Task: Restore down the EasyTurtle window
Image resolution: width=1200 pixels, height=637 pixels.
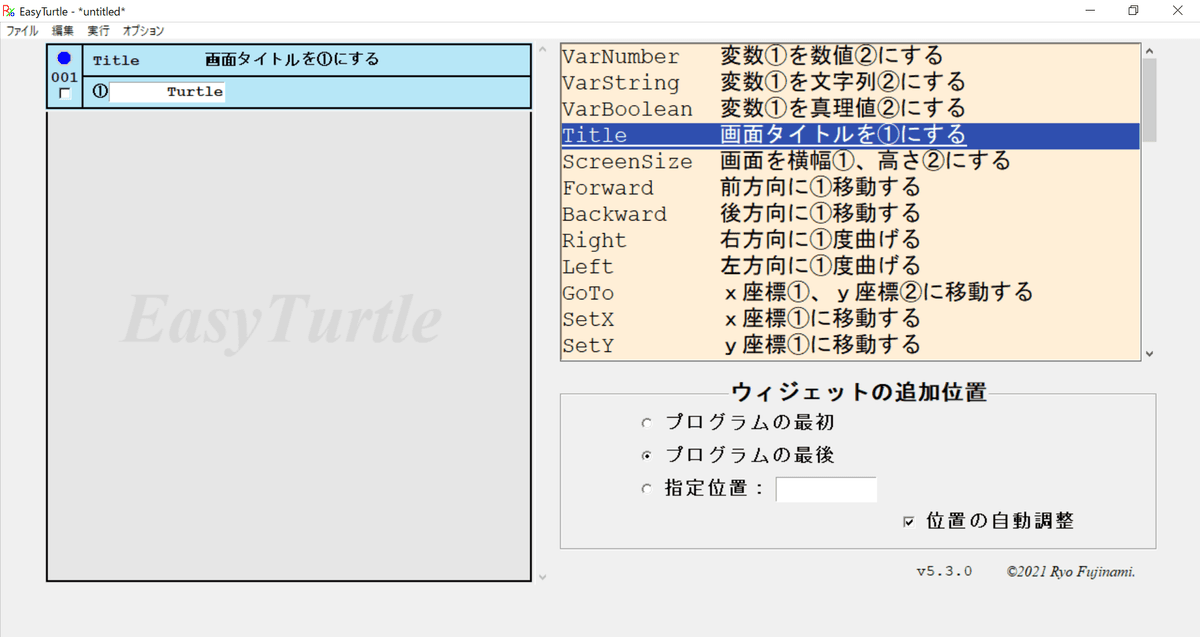Action: (1133, 10)
